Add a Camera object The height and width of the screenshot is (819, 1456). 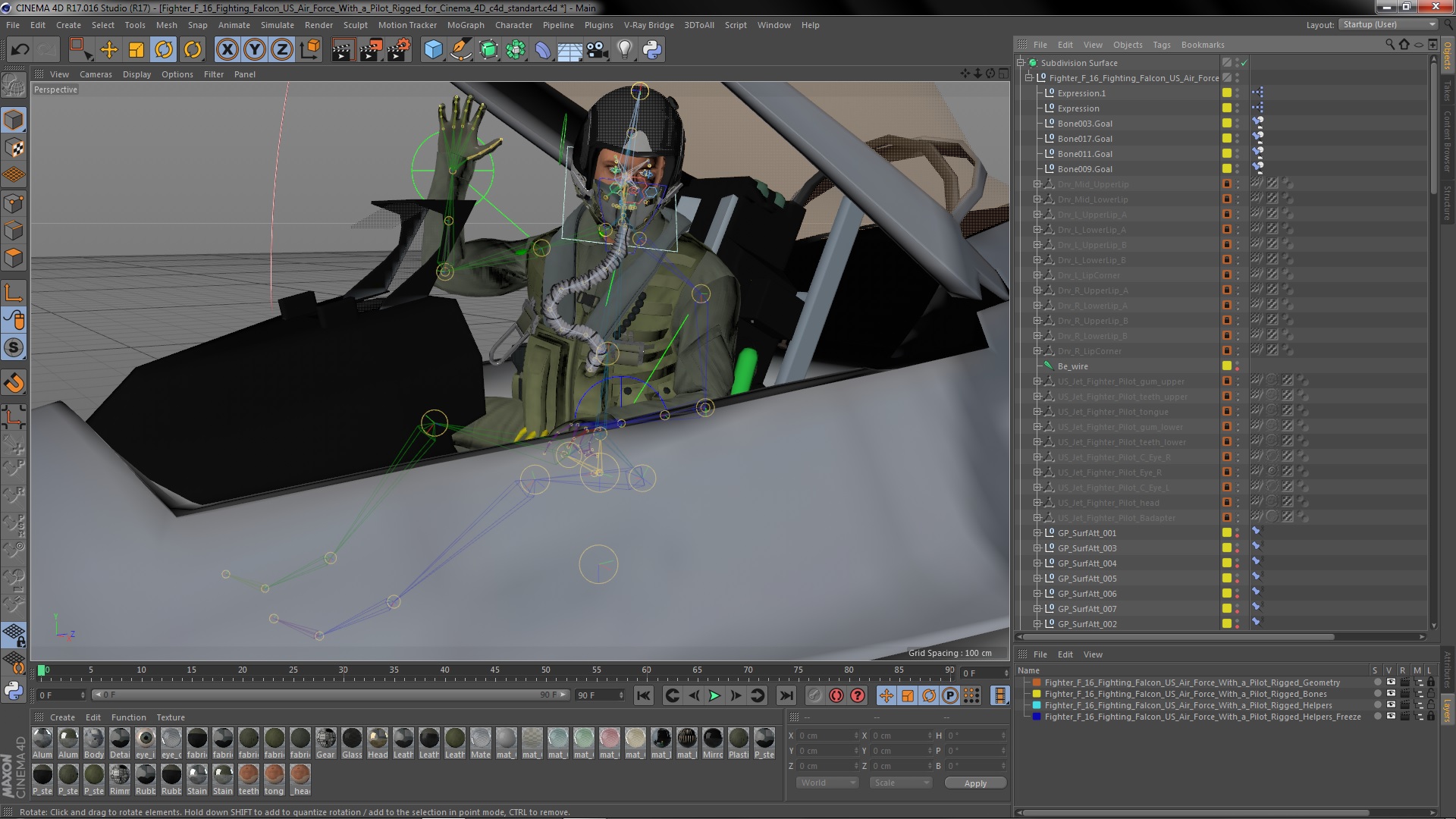coord(597,50)
